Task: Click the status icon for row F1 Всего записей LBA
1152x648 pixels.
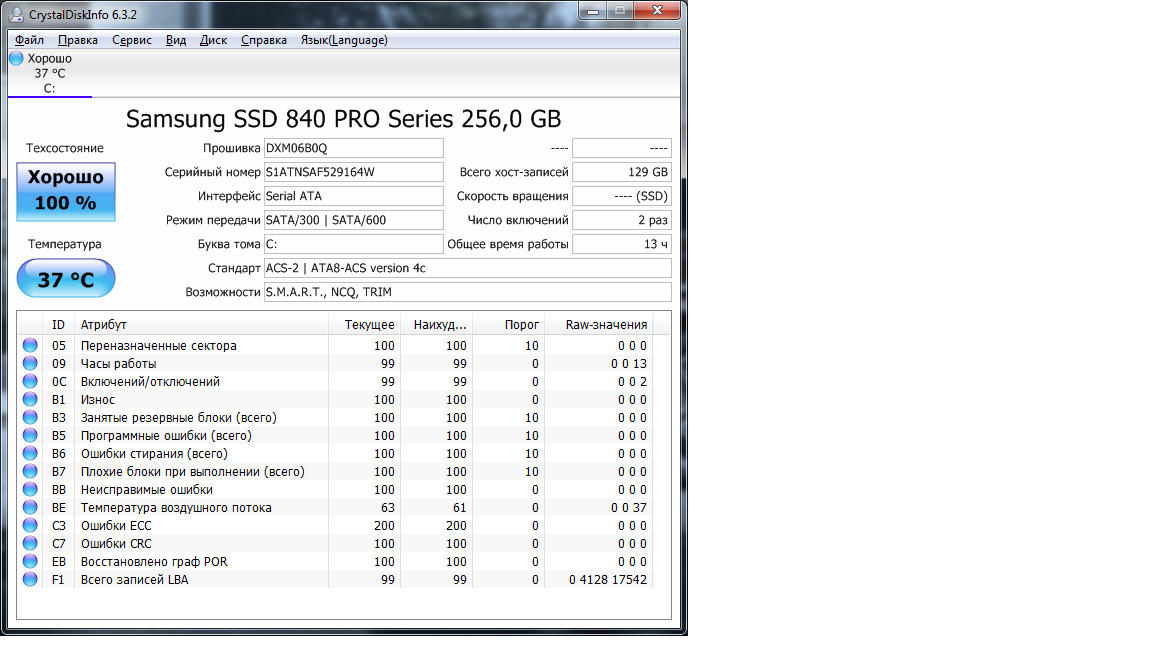Action: pyautogui.click(x=30, y=579)
